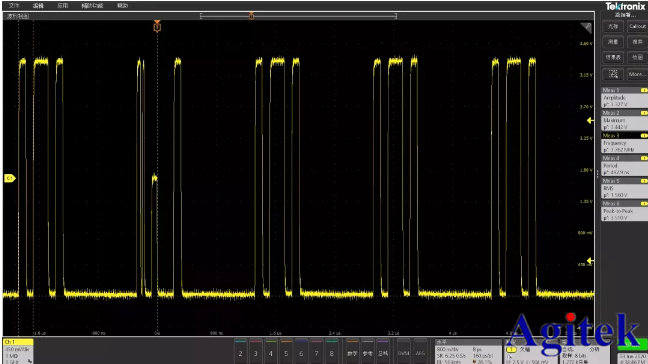Click the C1 channel ground marker
Viewport: 648px width, 364px height.
coord(10,178)
